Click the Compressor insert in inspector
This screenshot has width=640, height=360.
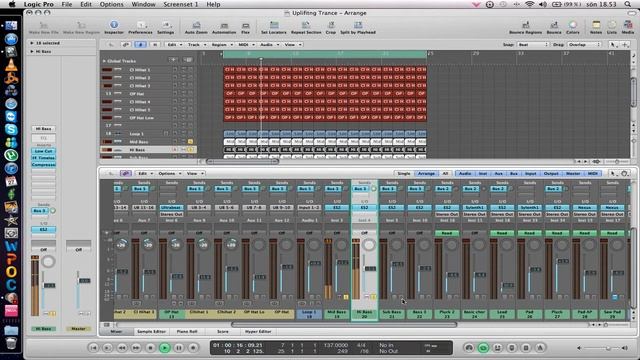(44, 164)
